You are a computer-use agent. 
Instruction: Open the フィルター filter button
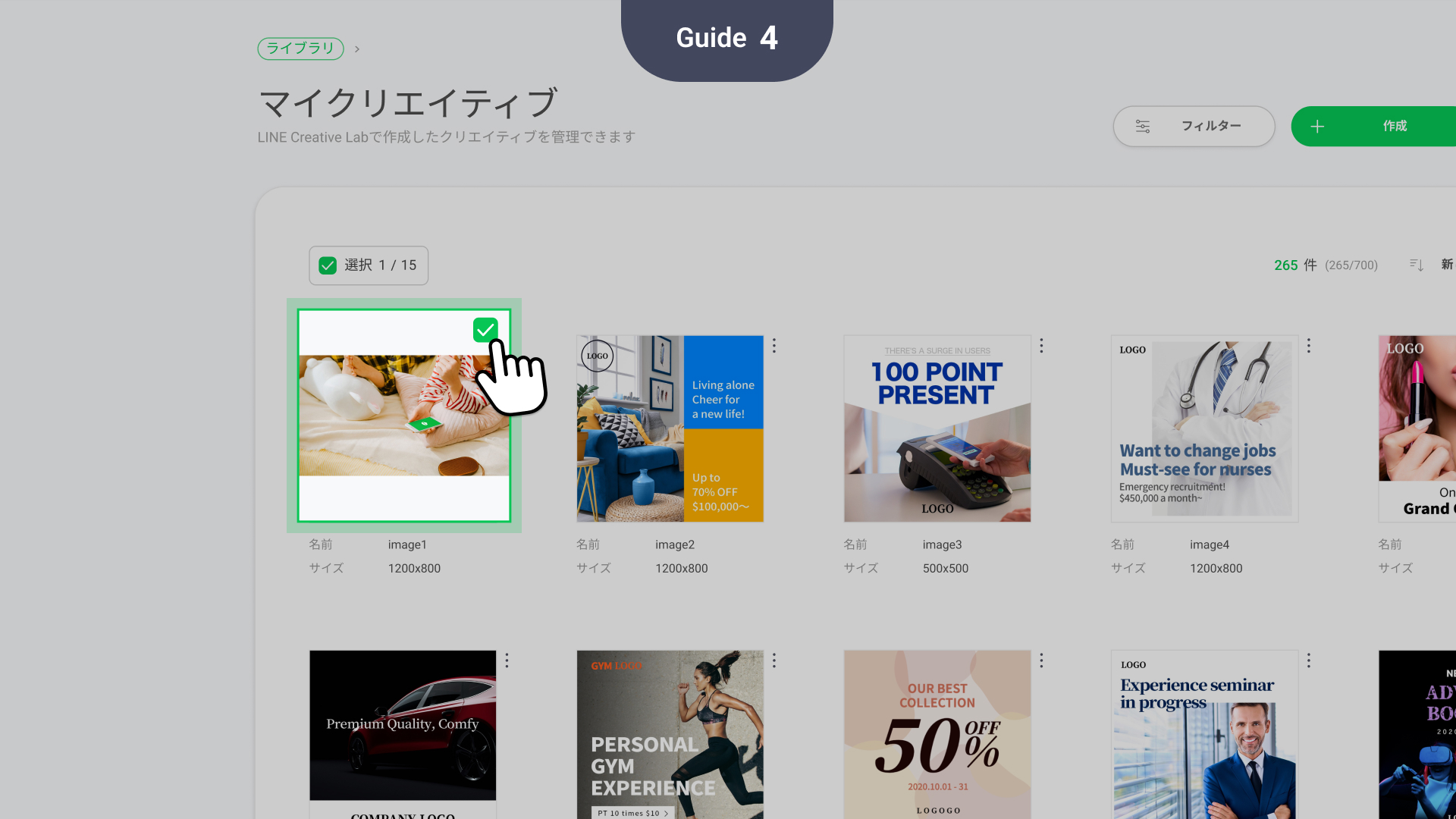coord(1194,126)
